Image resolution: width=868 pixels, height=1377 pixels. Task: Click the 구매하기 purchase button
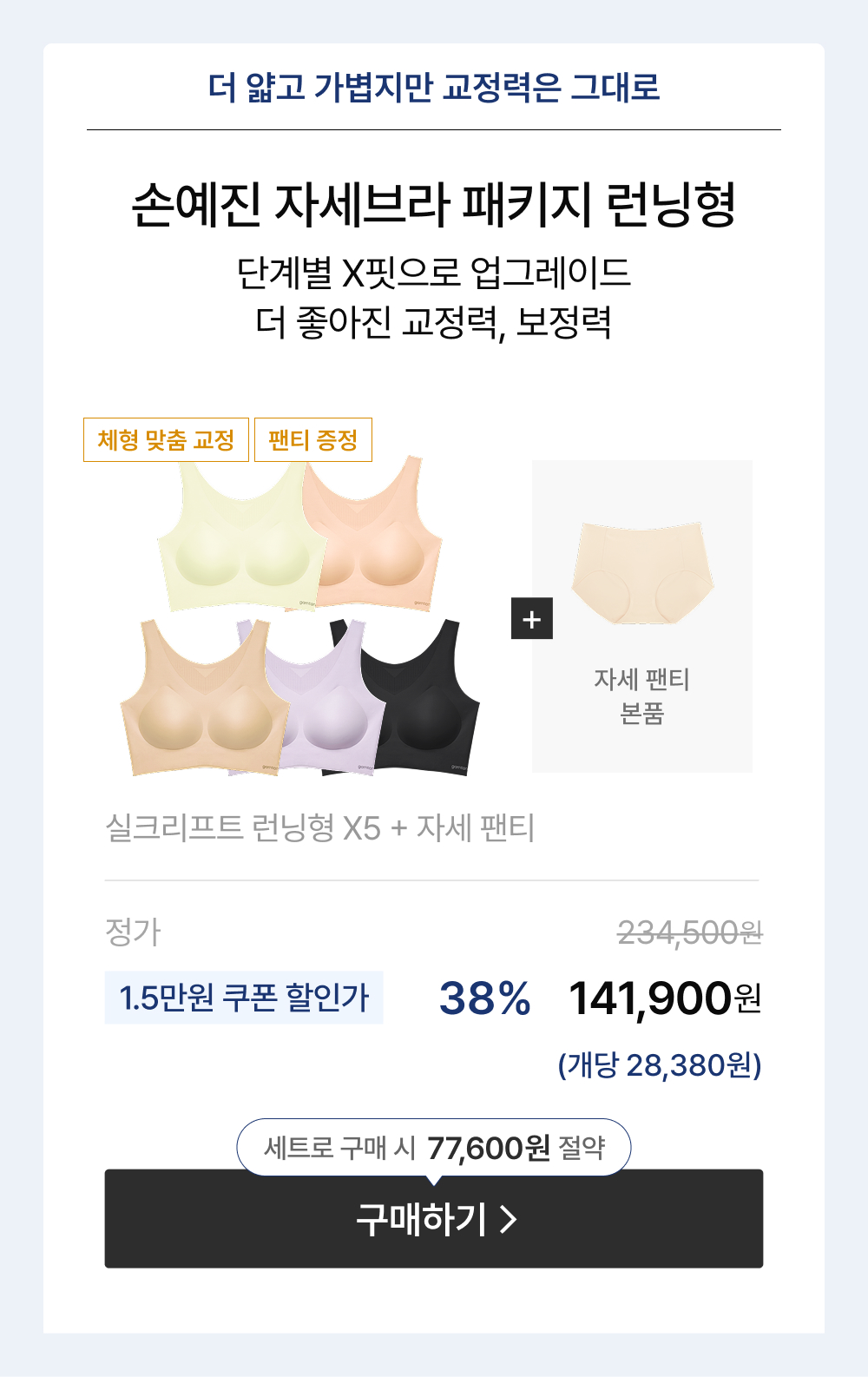coord(434,1218)
